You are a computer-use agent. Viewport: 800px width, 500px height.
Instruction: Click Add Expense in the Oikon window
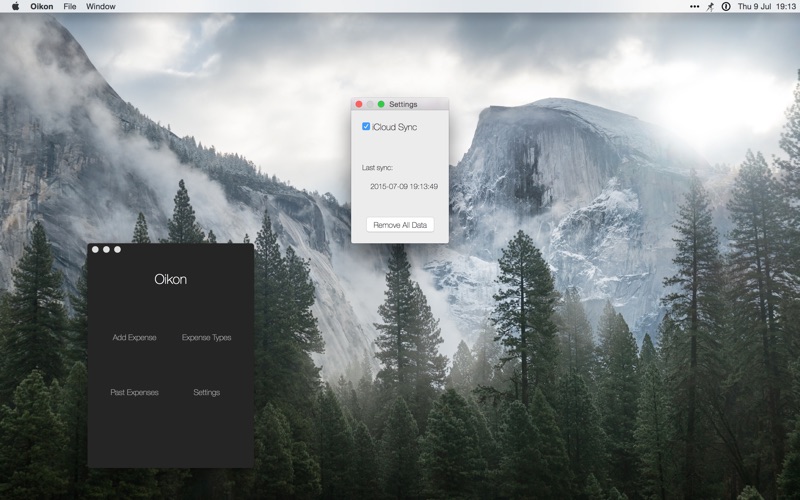[135, 337]
